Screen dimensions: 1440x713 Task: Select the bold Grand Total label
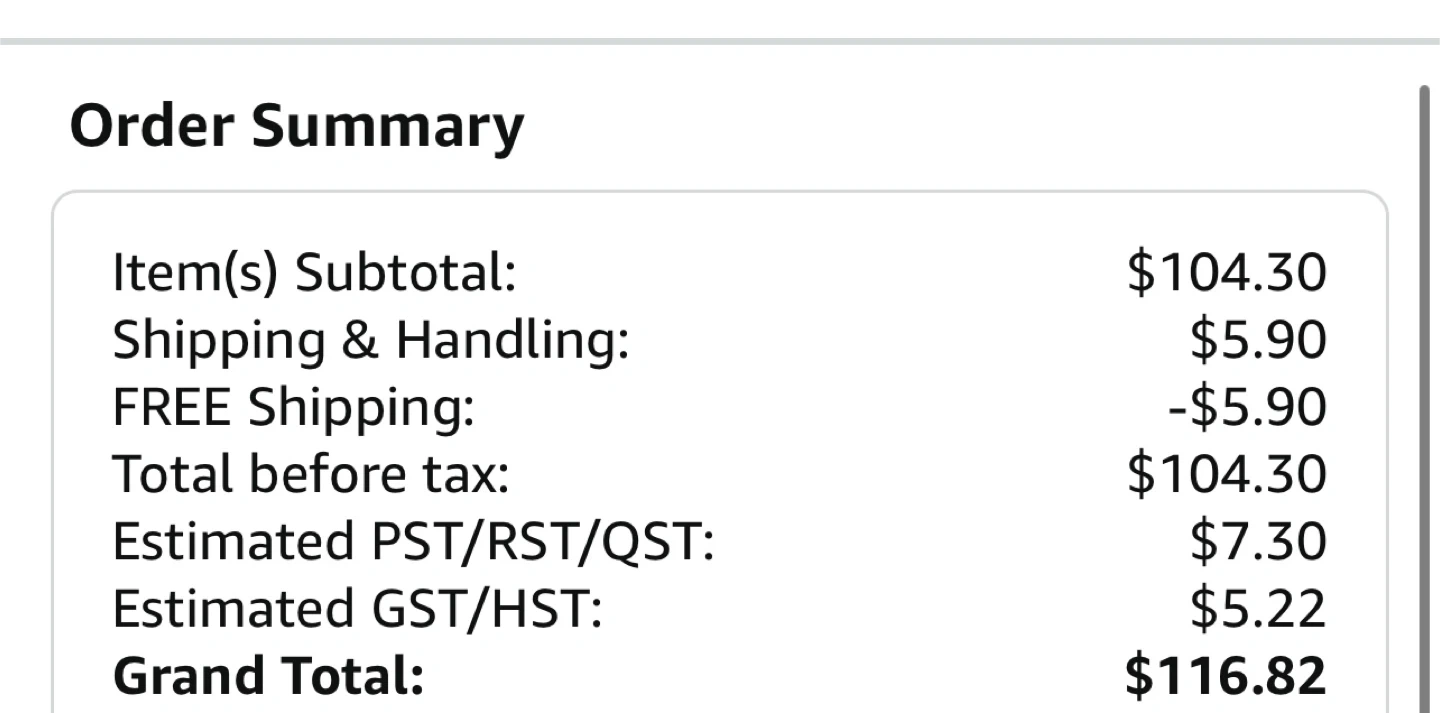[269, 677]
